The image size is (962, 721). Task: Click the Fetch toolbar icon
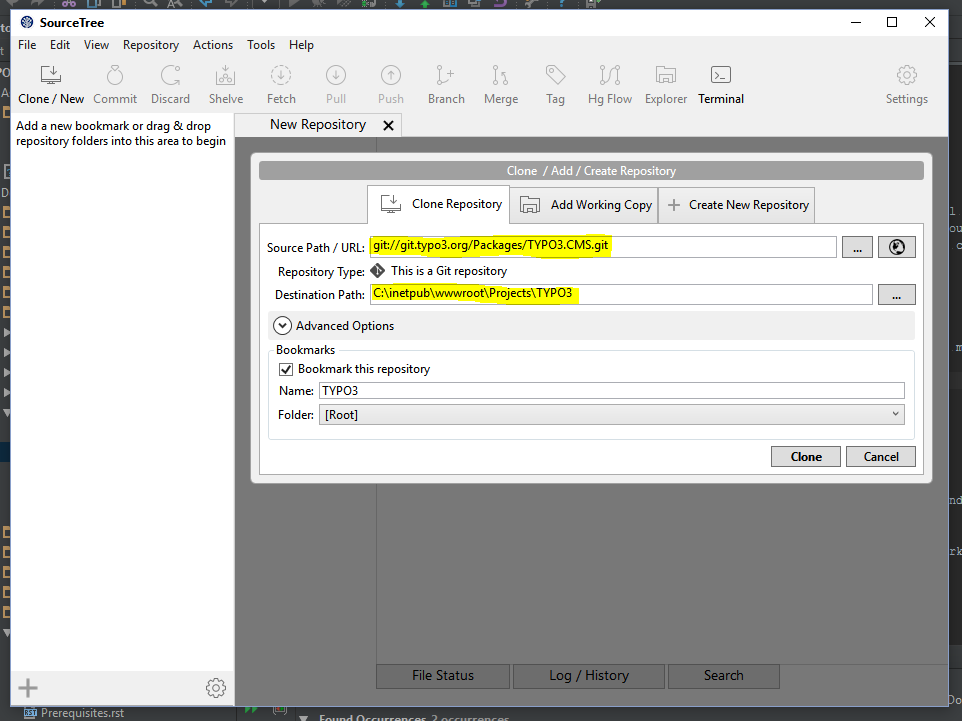pyautogui.click(x=281, y=75)
